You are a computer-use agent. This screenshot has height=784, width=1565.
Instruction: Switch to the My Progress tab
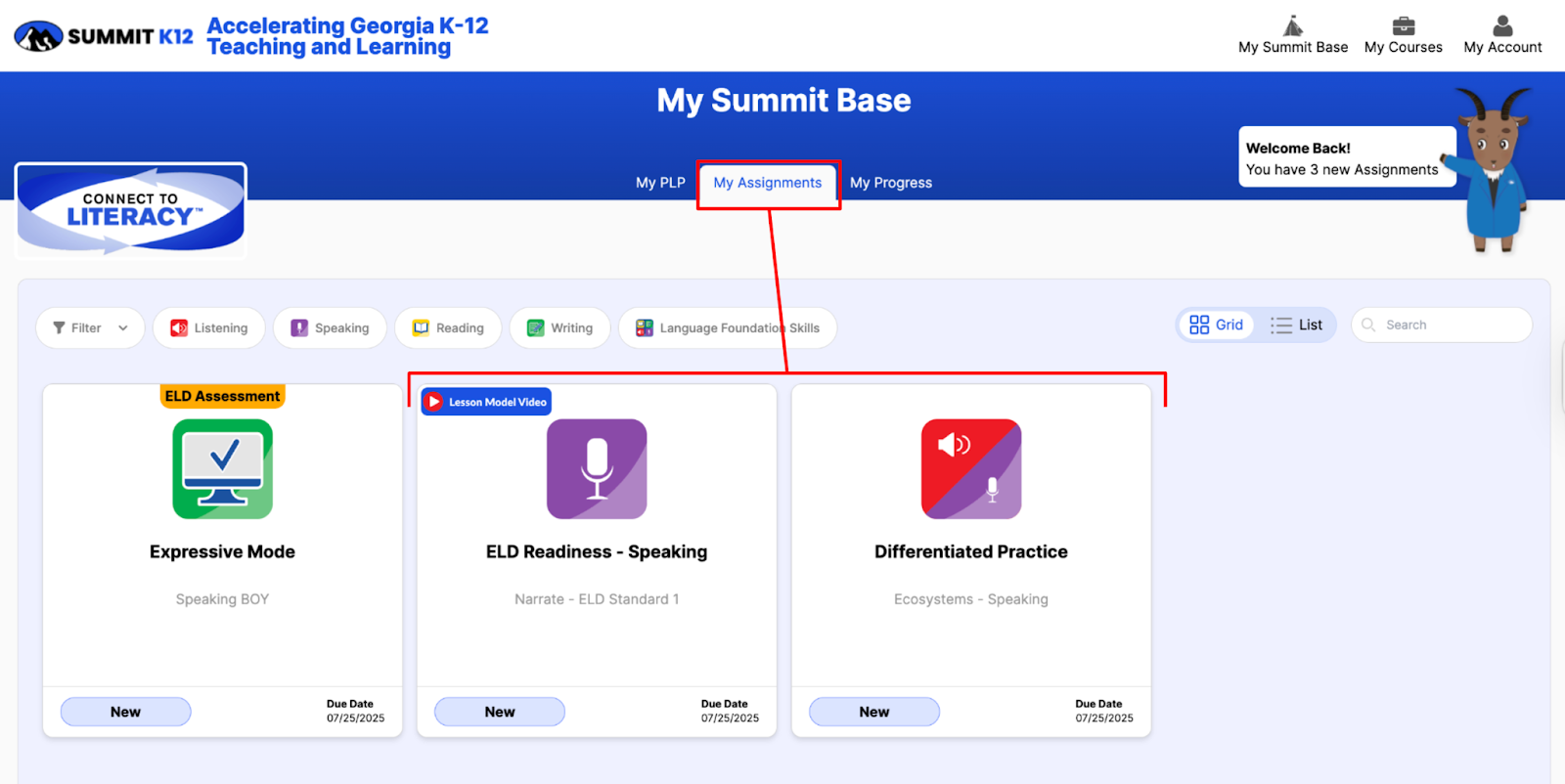[891, 183]
